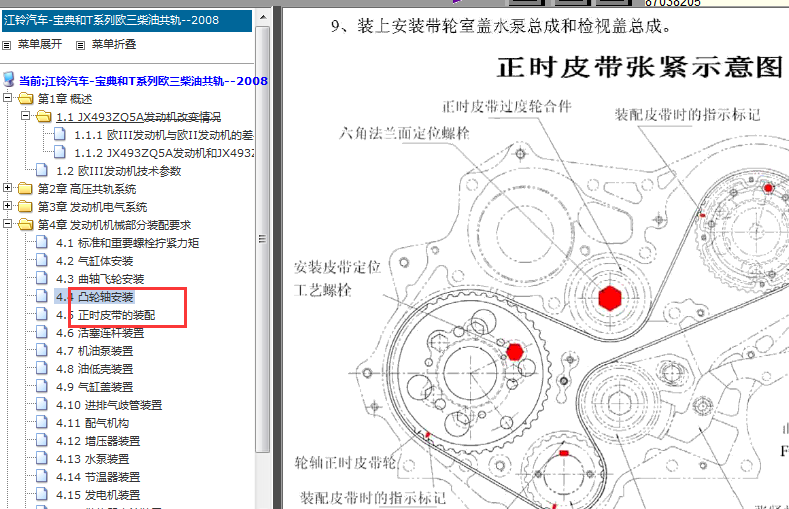Click document icon of 4.15 发电机装置

(42, 494)
